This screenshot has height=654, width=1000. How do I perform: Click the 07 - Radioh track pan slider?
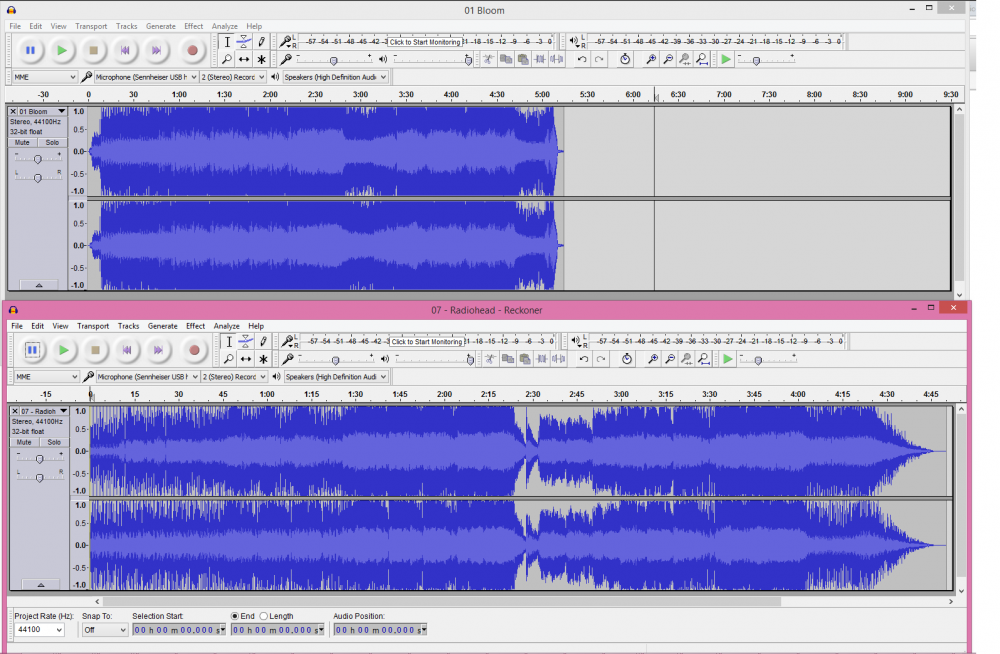point(40,477)
